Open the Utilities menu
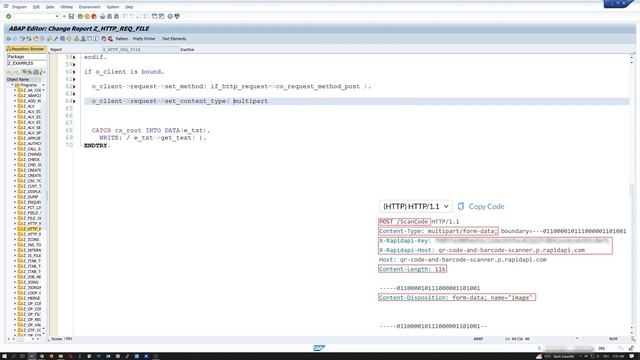Viewport: 640px width, 360px height. (67, 7)
